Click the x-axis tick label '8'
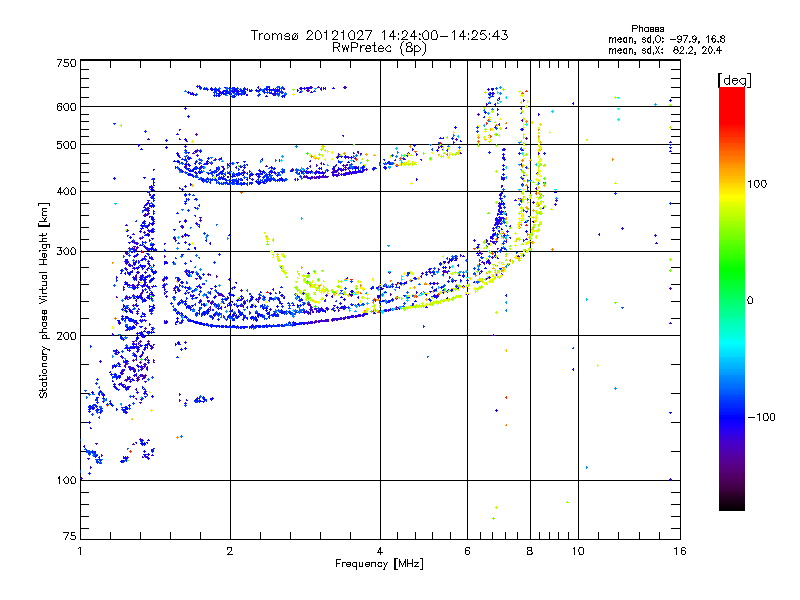 tap(530, 551)
